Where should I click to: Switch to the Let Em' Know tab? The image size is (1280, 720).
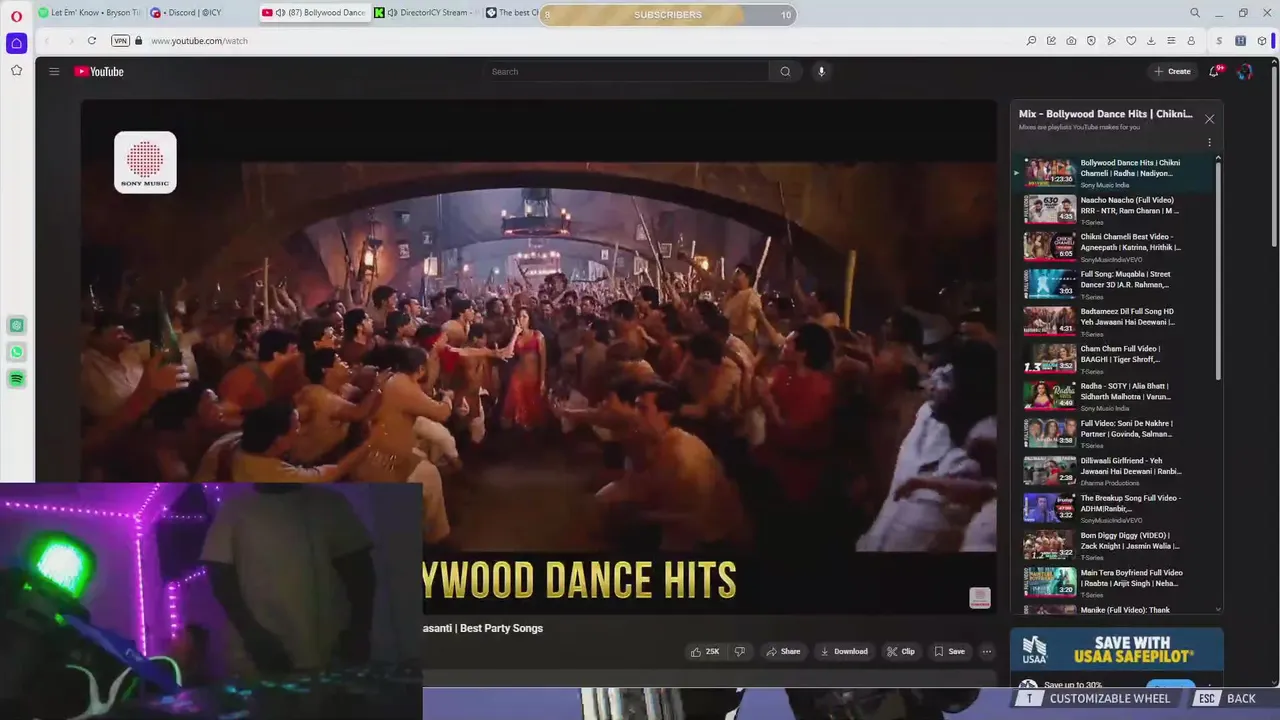[x=88, y=13]
